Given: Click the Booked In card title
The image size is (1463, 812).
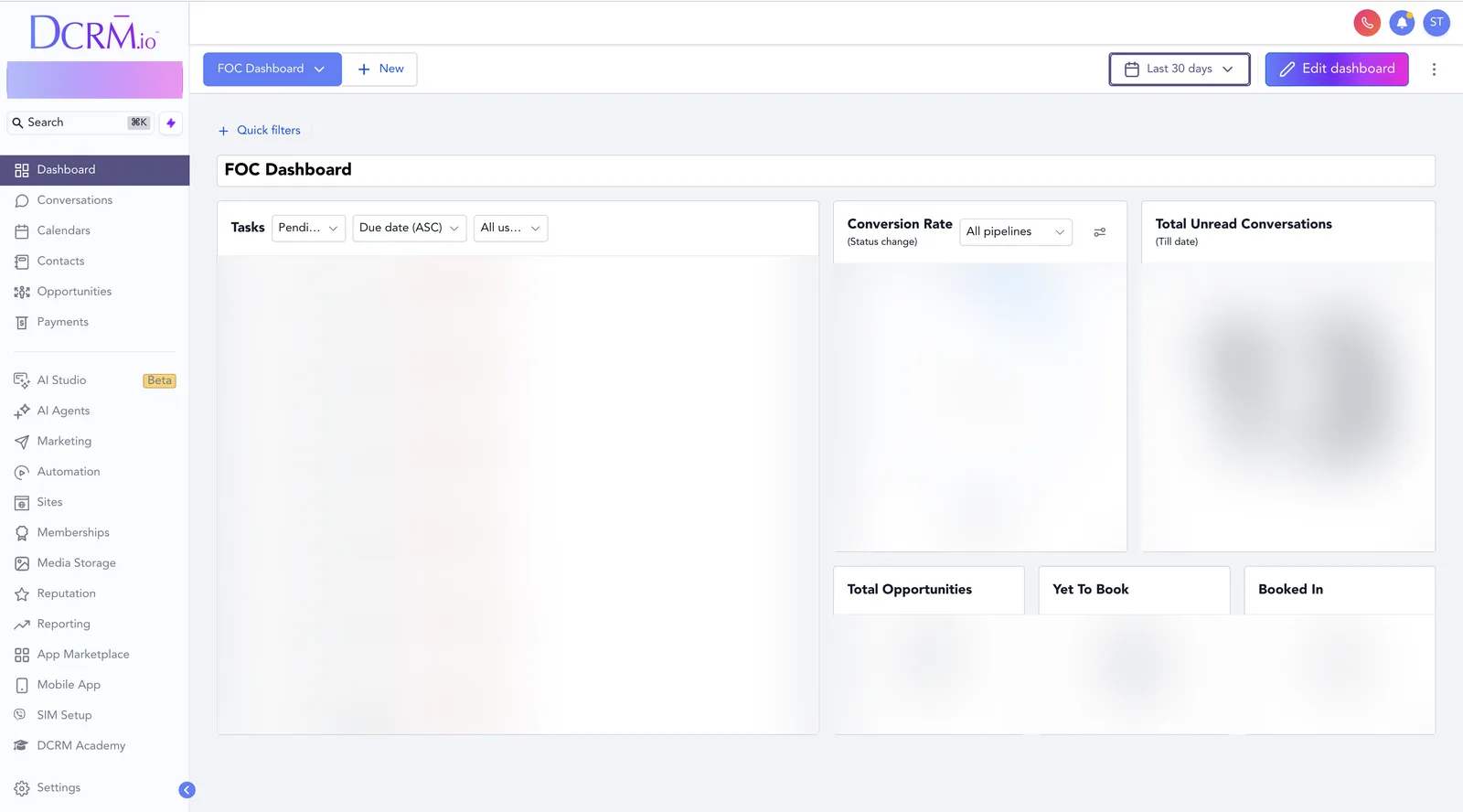Looking at the screenshot, I should [x=1290, y=590].
